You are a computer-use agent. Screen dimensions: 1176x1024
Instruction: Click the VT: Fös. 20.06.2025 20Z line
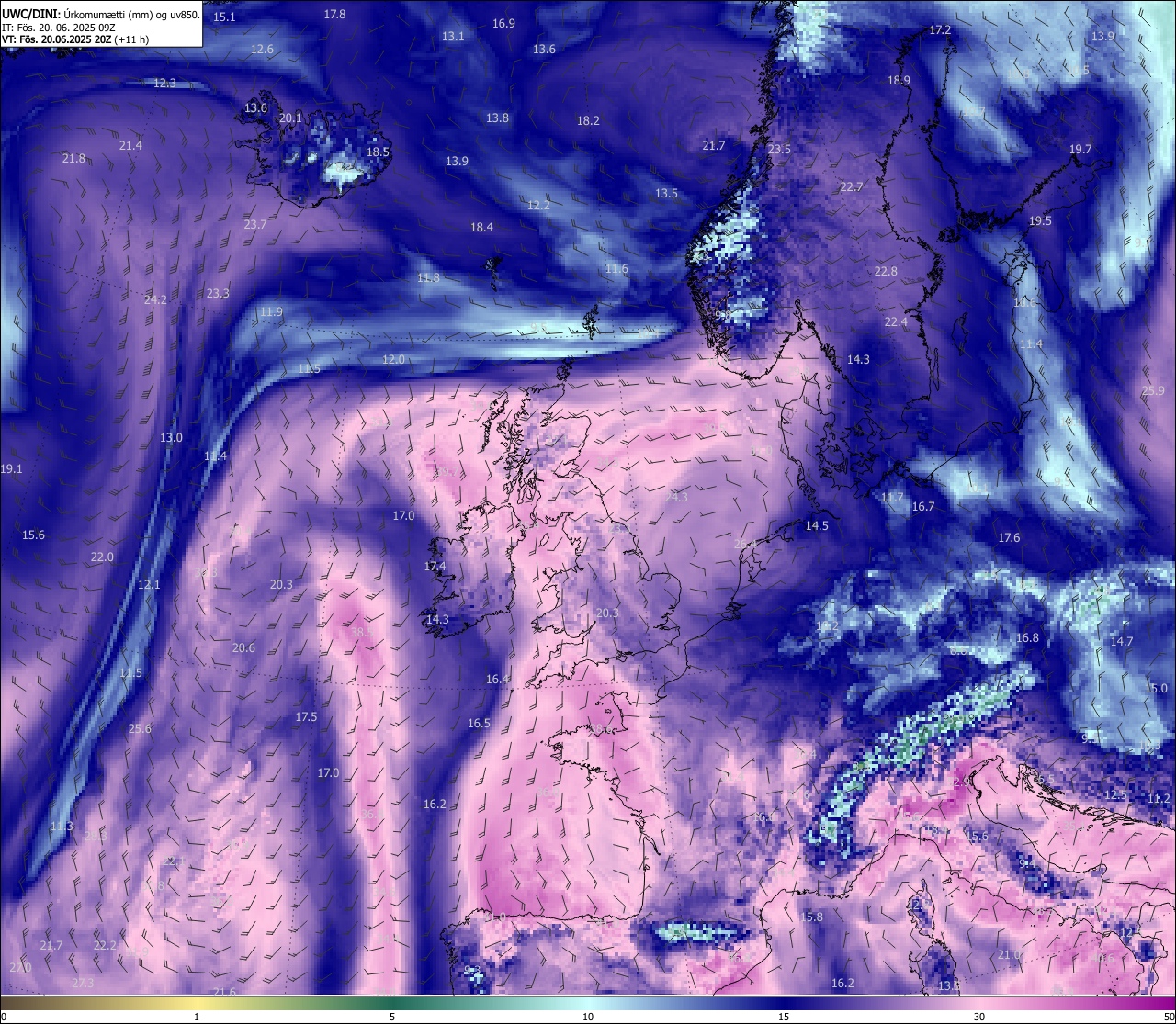click(x=75, y=39)
